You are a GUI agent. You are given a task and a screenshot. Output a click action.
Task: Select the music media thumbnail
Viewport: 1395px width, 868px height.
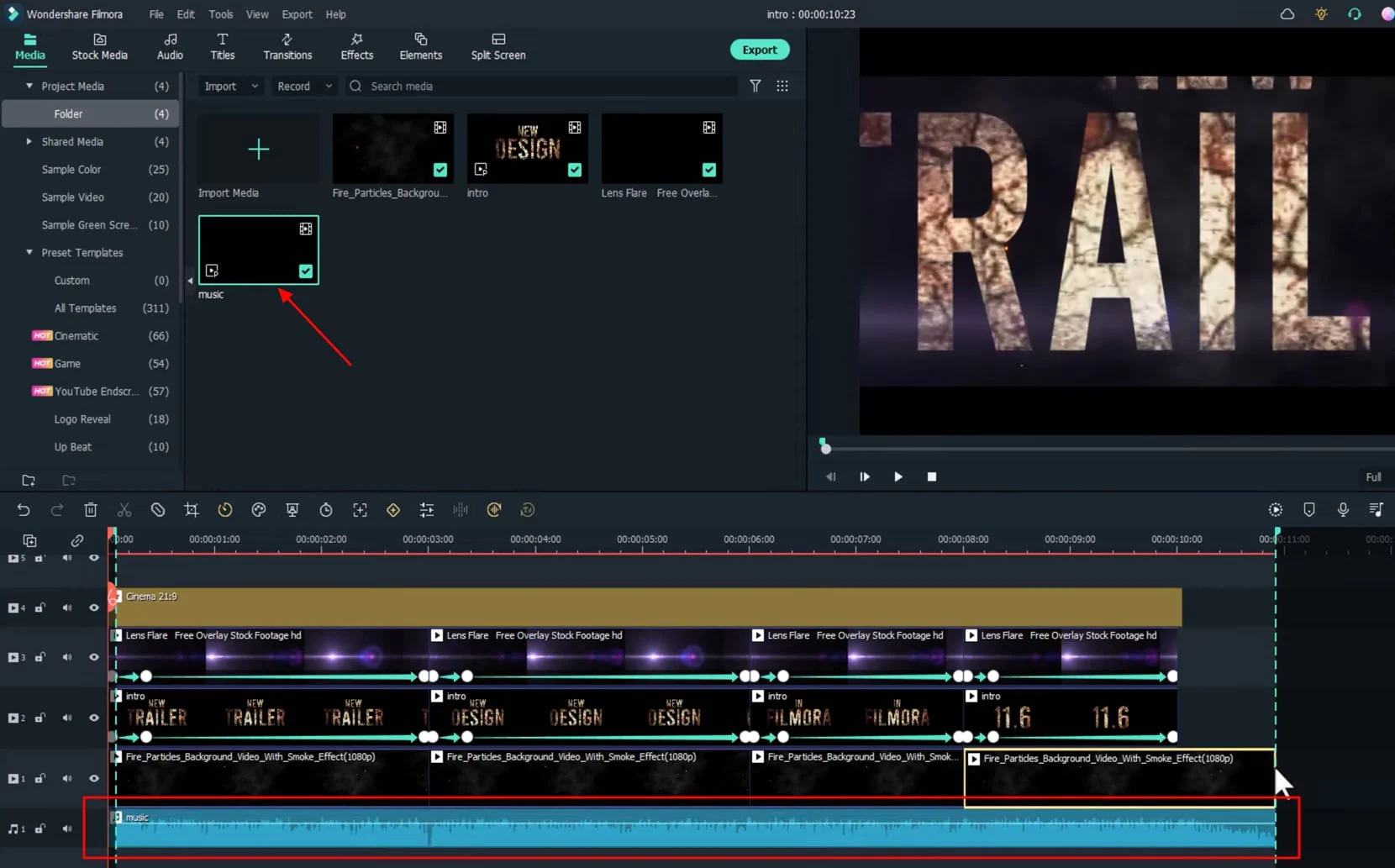259,250
